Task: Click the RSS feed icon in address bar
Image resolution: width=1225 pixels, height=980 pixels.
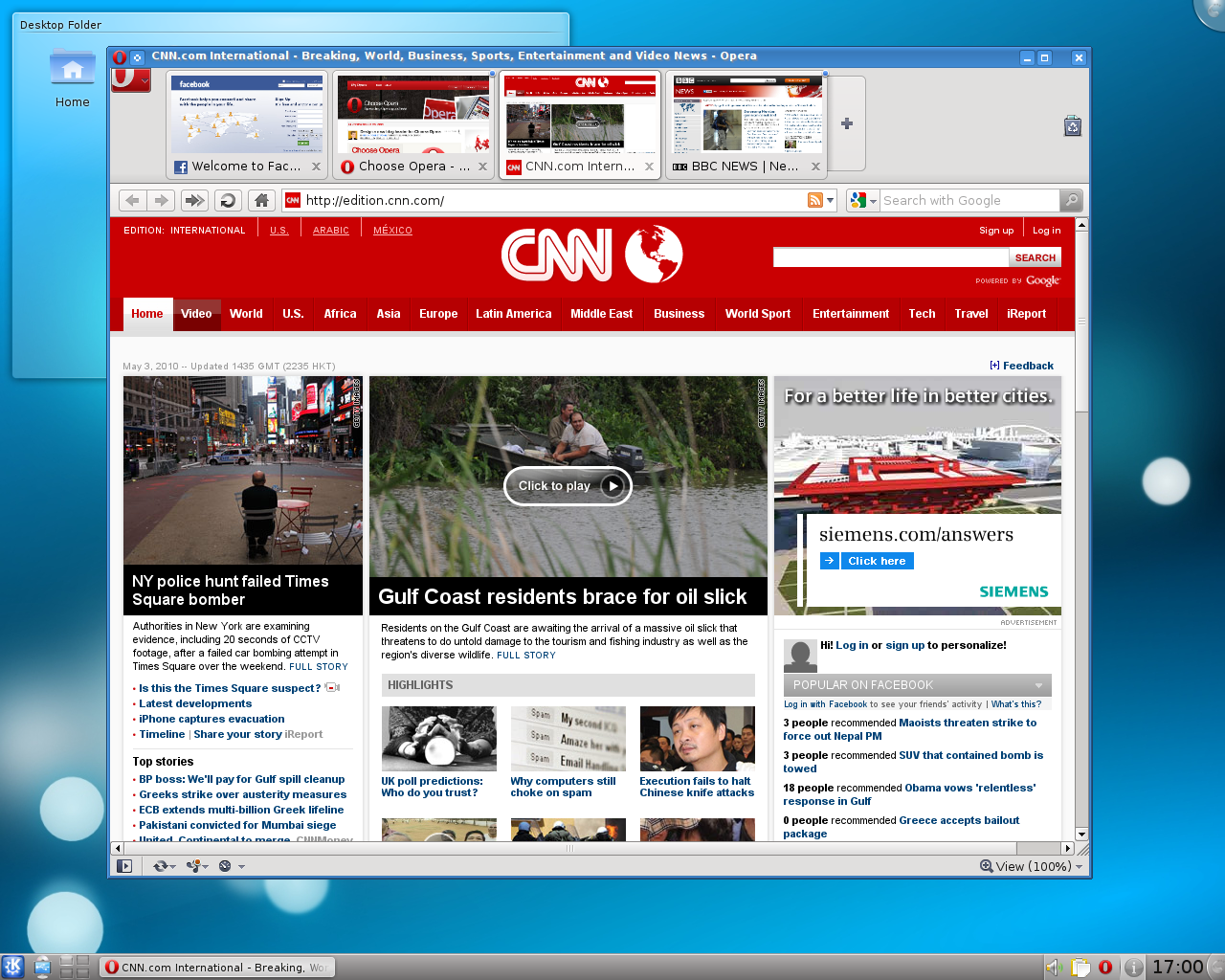Action: [x=815, y=200]
